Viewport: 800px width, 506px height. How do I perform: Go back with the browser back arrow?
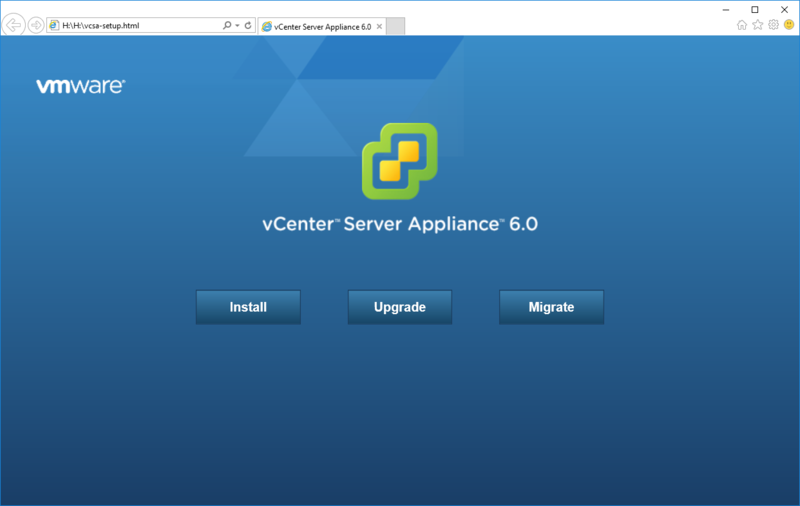(13, 24)
